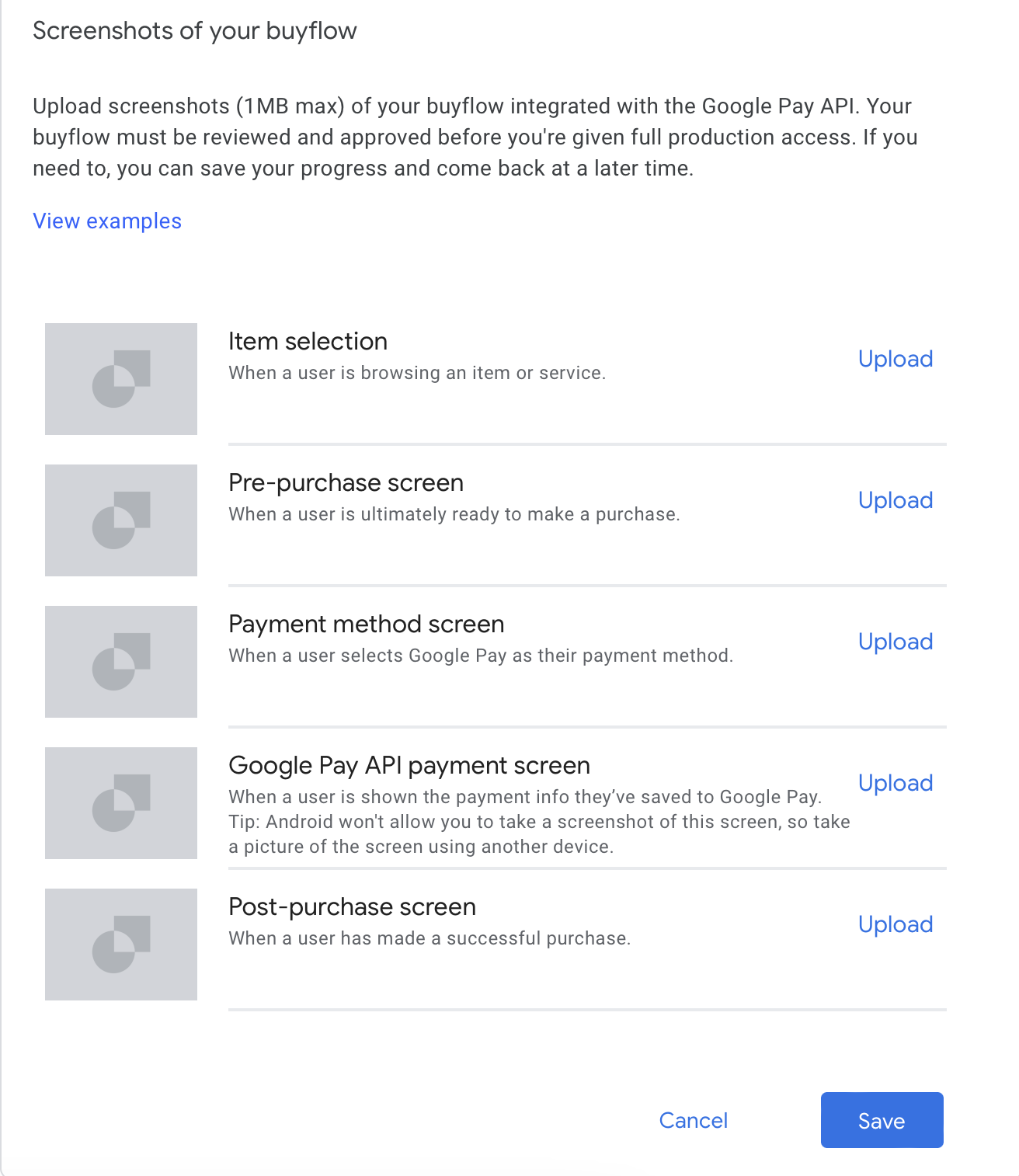1019x1176 pixels.
Task: Cancel the buyflow screenshot upload
Action: tap(694, 1120)
